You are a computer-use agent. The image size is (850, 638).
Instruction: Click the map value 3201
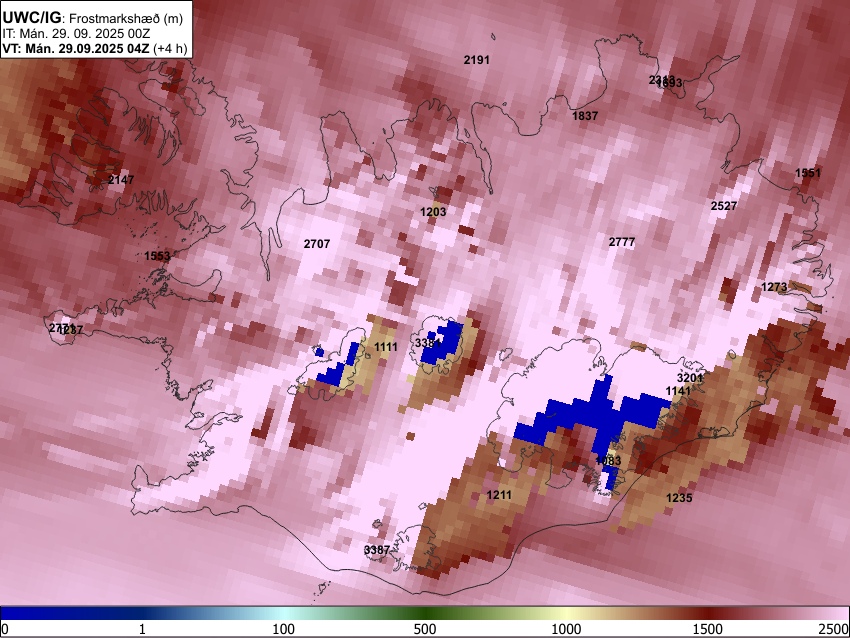(x=690, y=378)
